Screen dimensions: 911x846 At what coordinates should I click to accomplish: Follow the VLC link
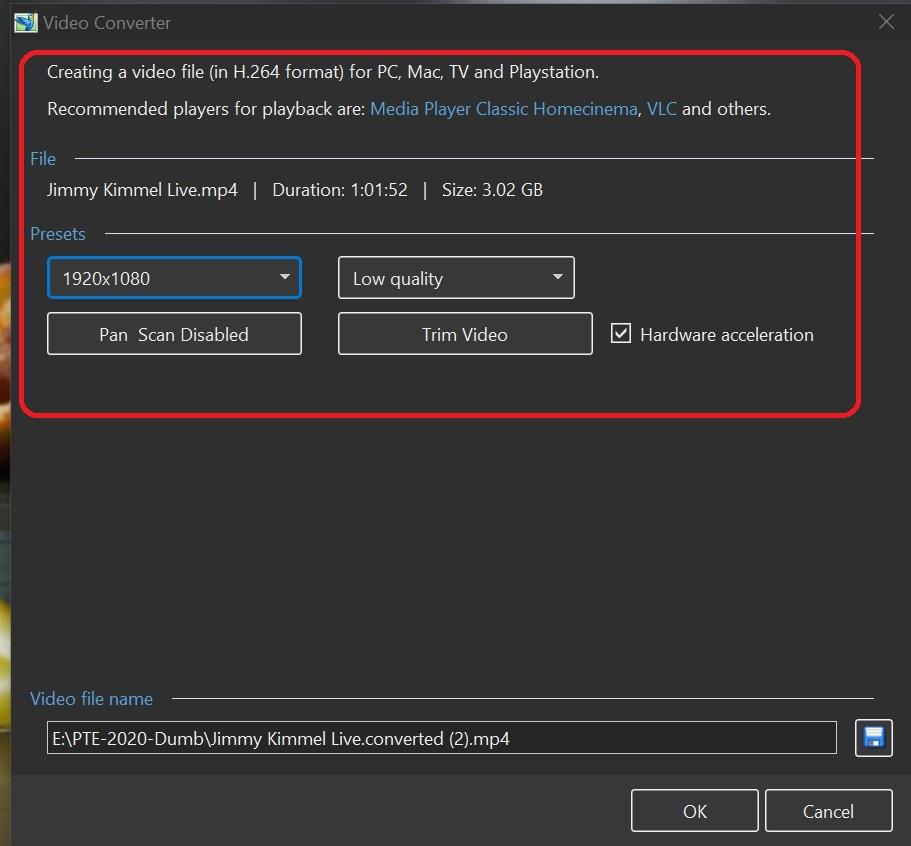[661, 109]
